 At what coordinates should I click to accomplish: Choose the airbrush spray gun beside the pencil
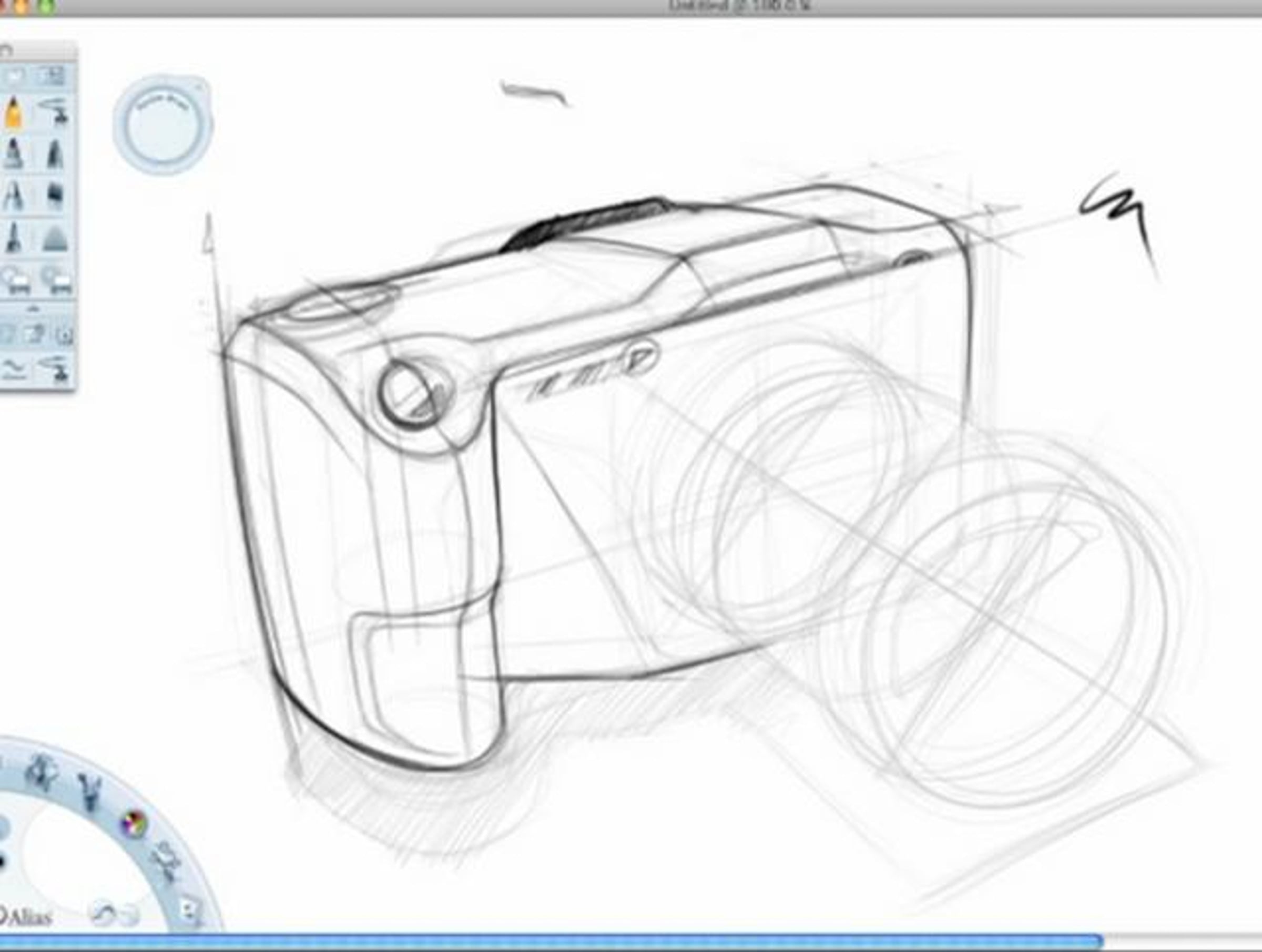point(55,113)
